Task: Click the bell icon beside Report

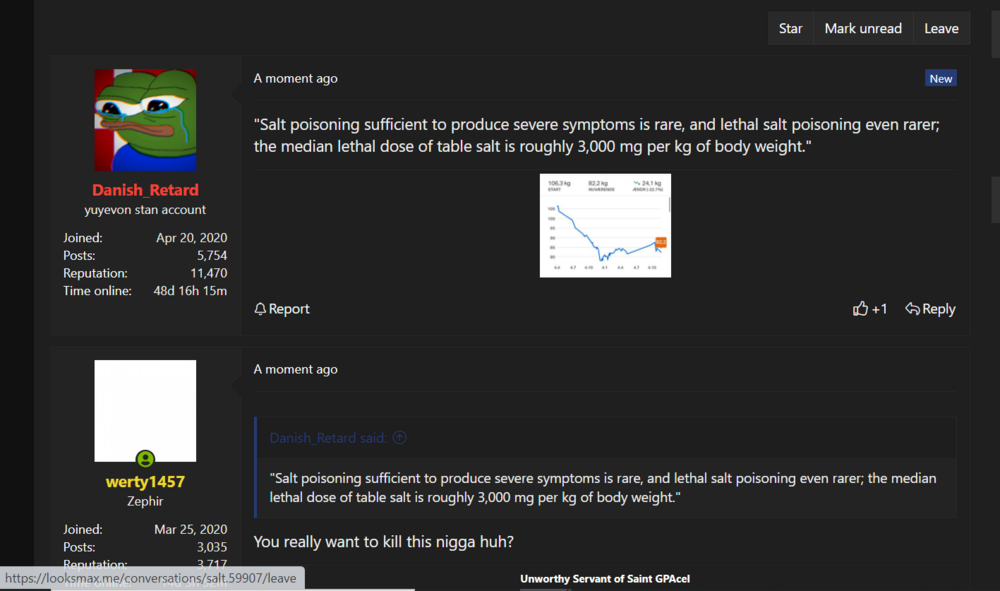Action: [x=260, y=309]
